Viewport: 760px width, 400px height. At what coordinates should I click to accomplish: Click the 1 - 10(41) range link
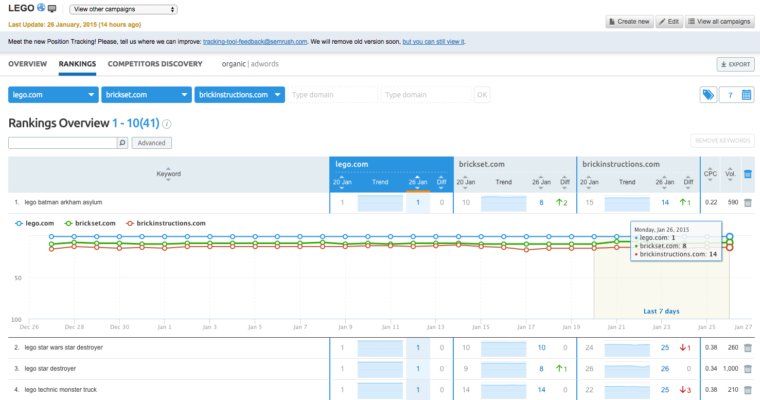[136, 123]
